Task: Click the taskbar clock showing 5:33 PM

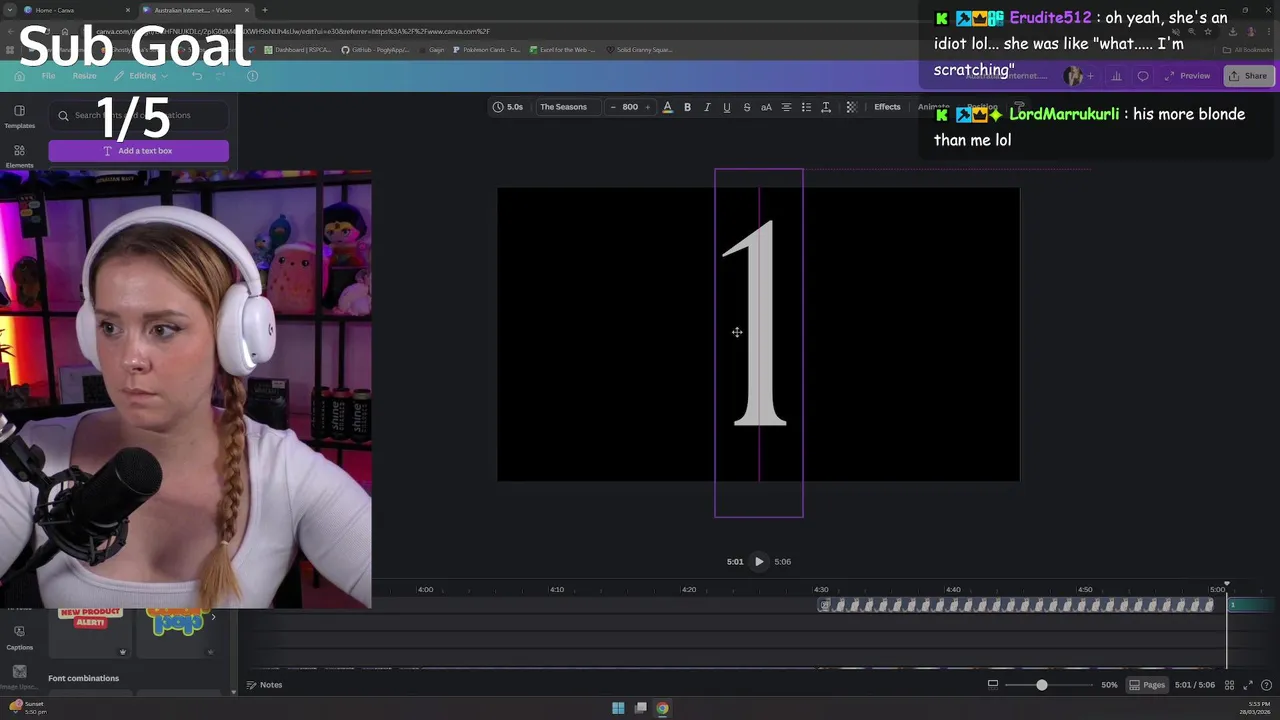Action: (1255, 708)
